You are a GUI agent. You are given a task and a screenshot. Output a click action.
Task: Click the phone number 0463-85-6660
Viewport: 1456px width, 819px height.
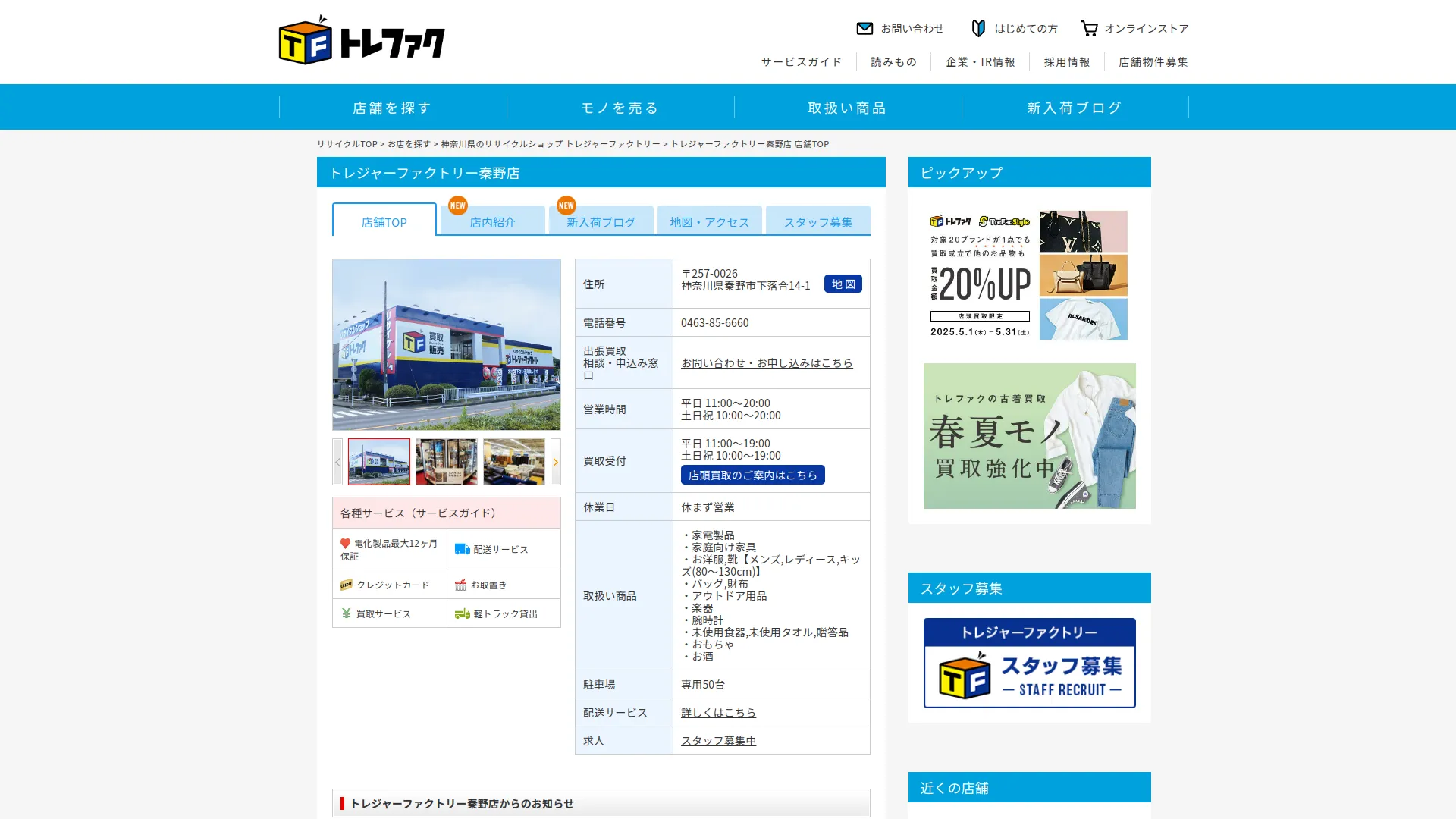click(715, 322)
